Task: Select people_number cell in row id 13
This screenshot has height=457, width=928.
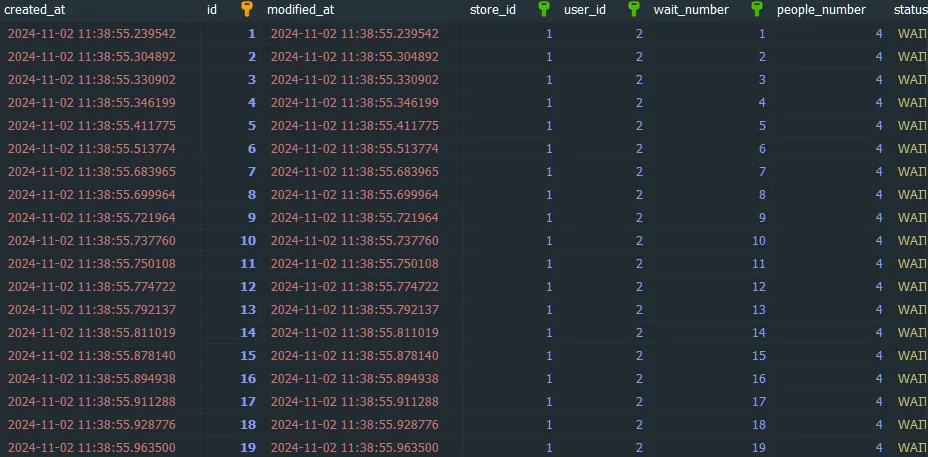Action: pyautogui.click(x=879, y=310)
